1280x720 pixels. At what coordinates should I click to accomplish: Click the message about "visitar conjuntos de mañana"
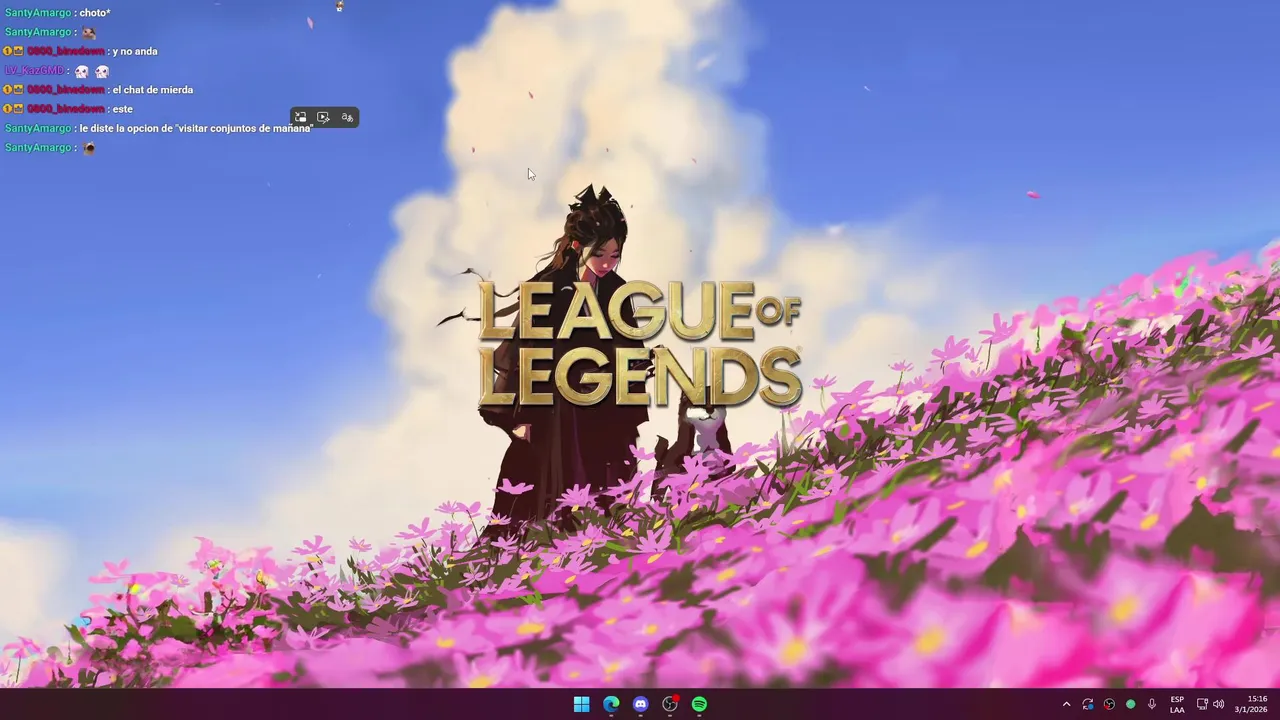[x=196, y=128]
